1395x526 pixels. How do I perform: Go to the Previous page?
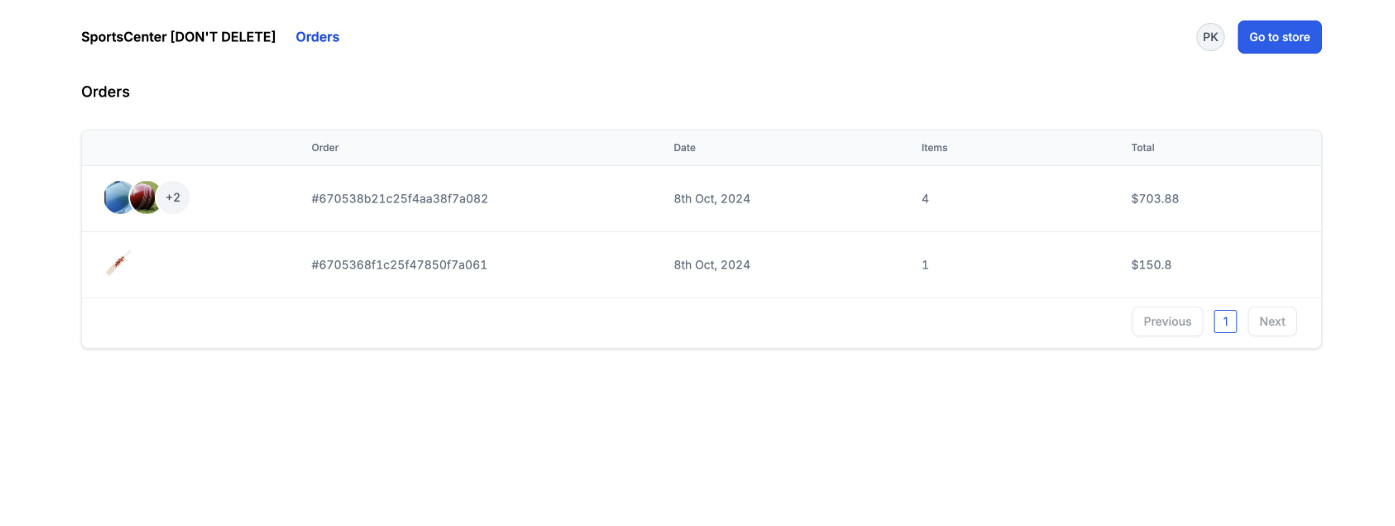click(1167, 322)
